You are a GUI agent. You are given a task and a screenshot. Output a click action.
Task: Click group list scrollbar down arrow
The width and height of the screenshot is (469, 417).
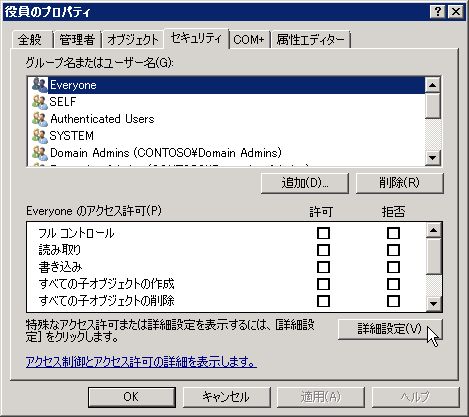pyautogui.click(x=433, y=157)
